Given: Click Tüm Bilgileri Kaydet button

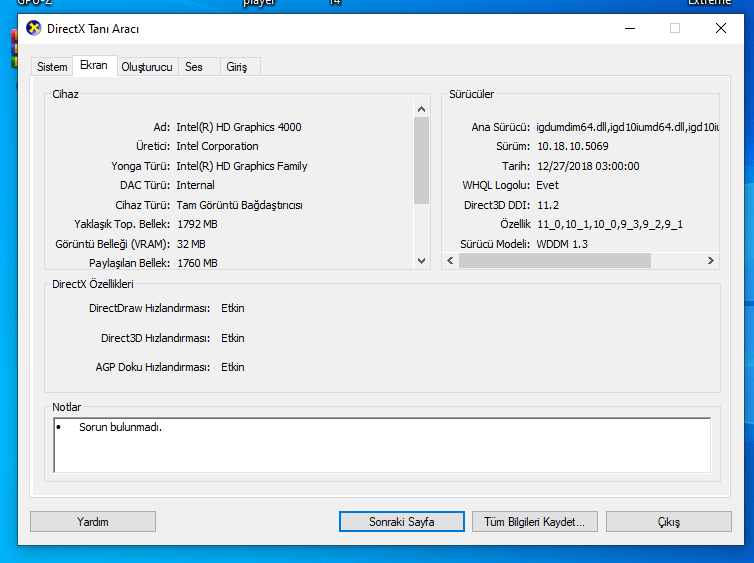Looking at the screenshot, I should [x=535, y=522].
